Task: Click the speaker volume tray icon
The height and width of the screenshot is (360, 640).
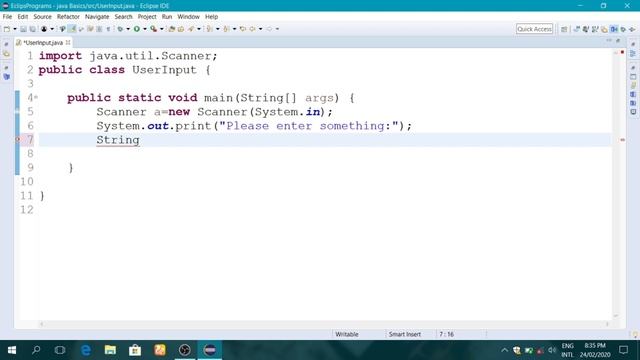Action: click(x=552, y=350)
